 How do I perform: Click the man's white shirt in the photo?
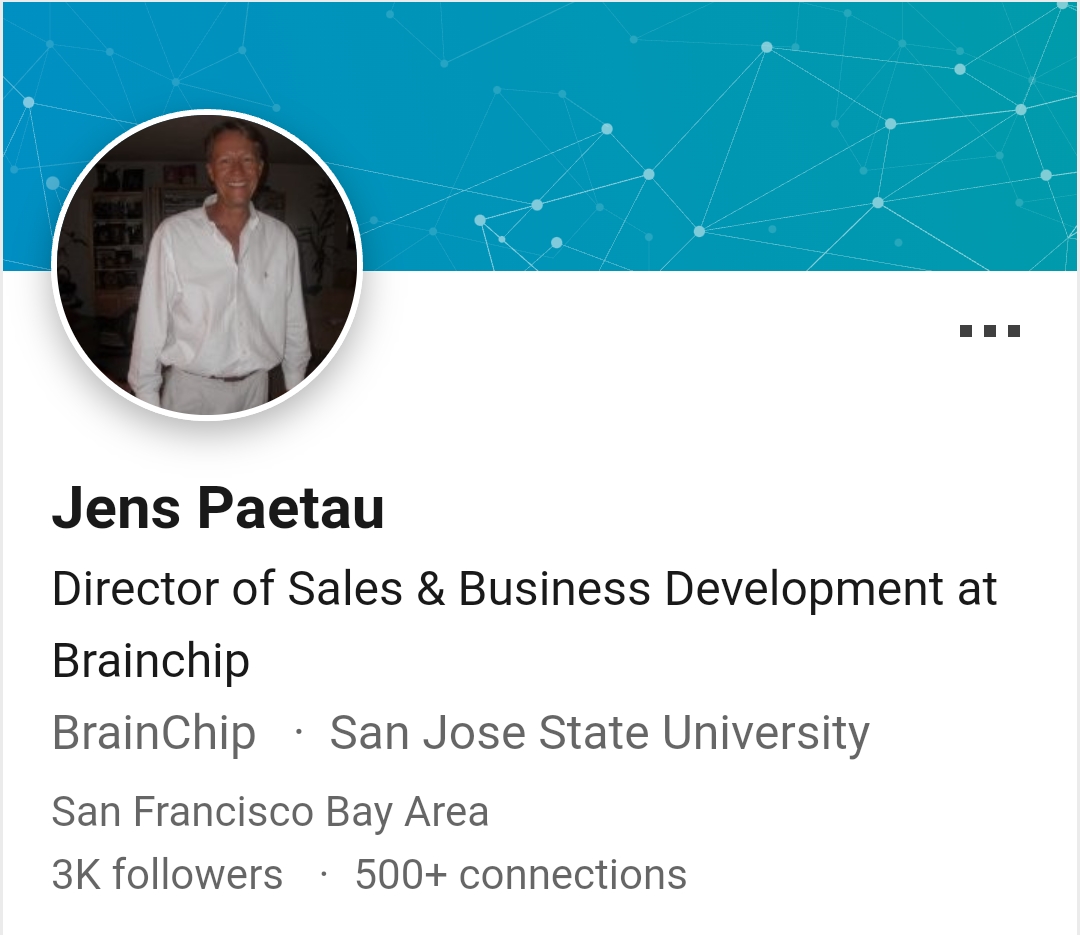(x=215, y=300)
